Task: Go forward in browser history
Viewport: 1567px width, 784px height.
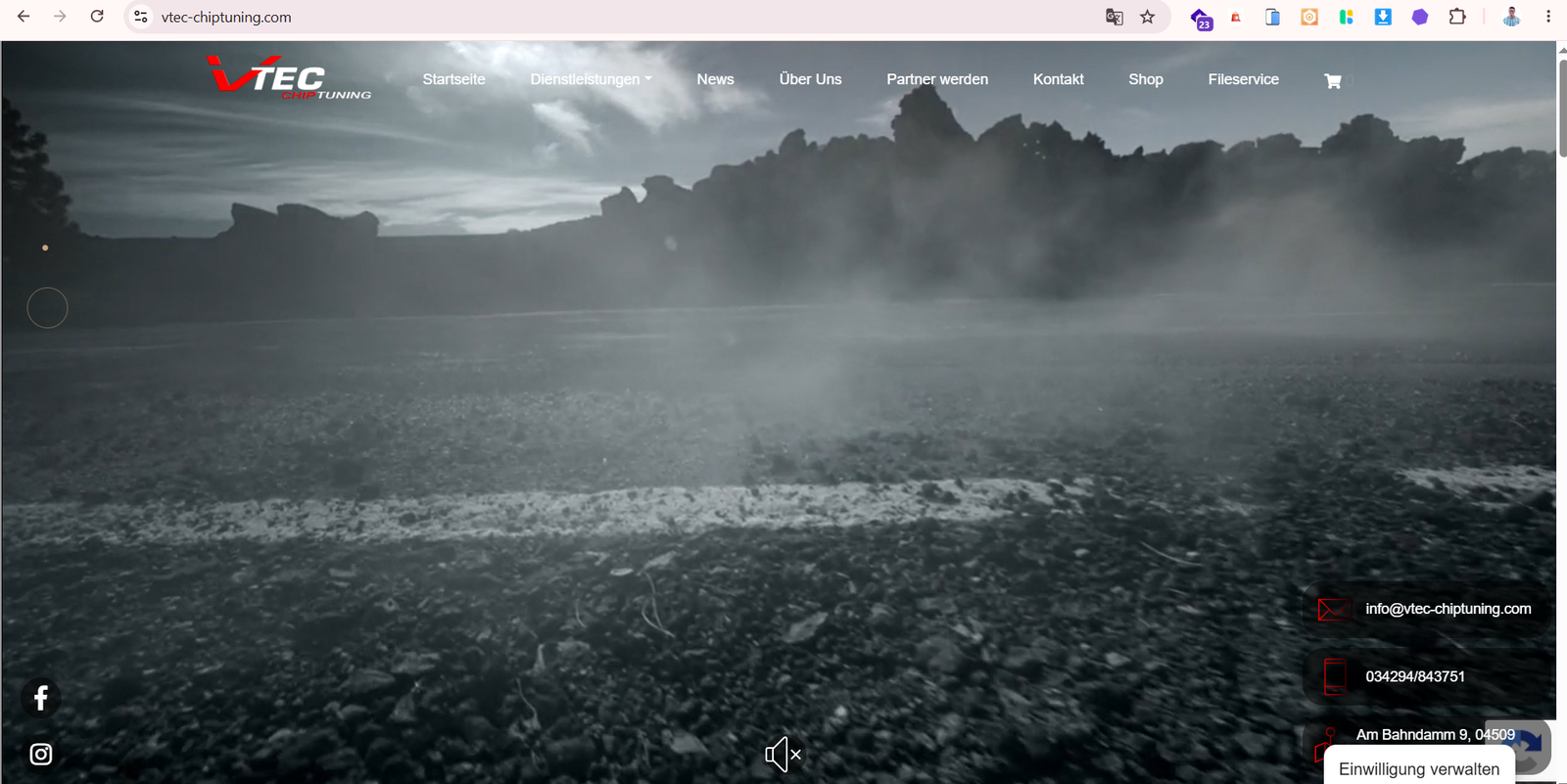Action: (60, 17)
